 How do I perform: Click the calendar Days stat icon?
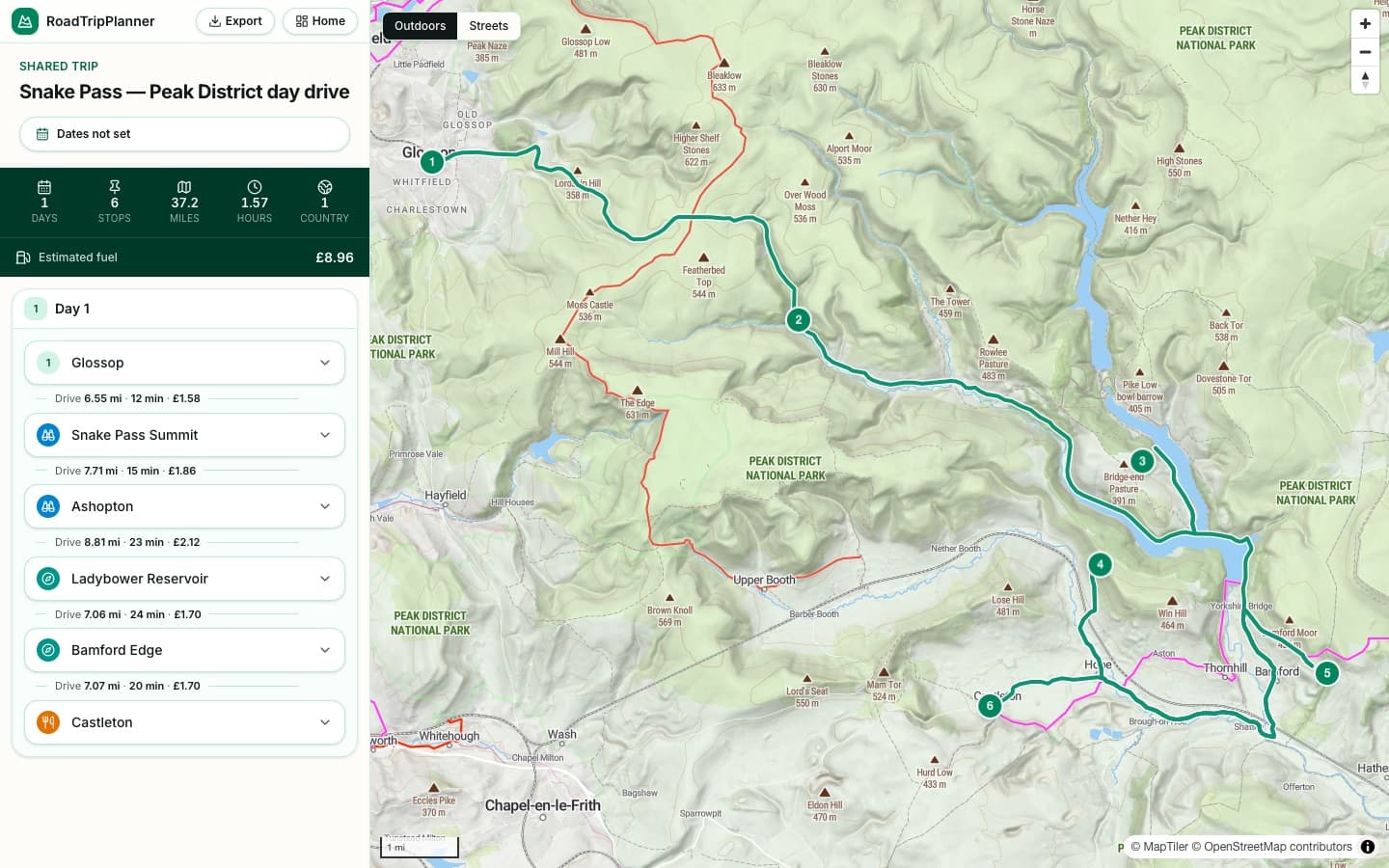point(44,187)
